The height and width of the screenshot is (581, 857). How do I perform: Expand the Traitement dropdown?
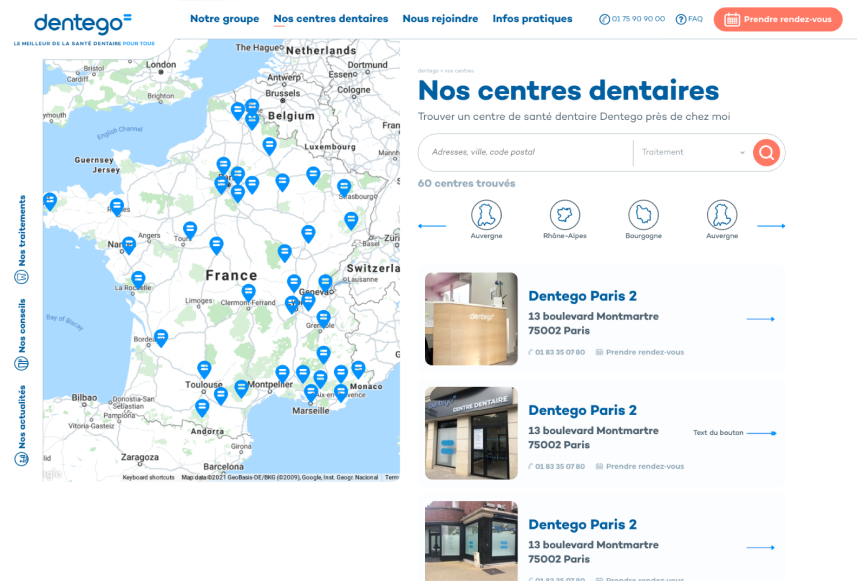click(692, 152)
